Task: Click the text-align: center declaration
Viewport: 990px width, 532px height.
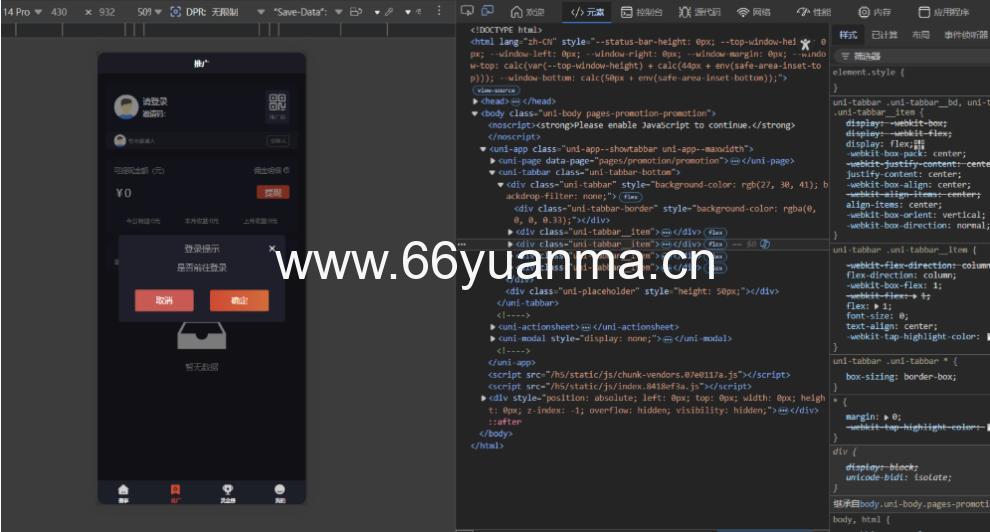Action: 892,326
